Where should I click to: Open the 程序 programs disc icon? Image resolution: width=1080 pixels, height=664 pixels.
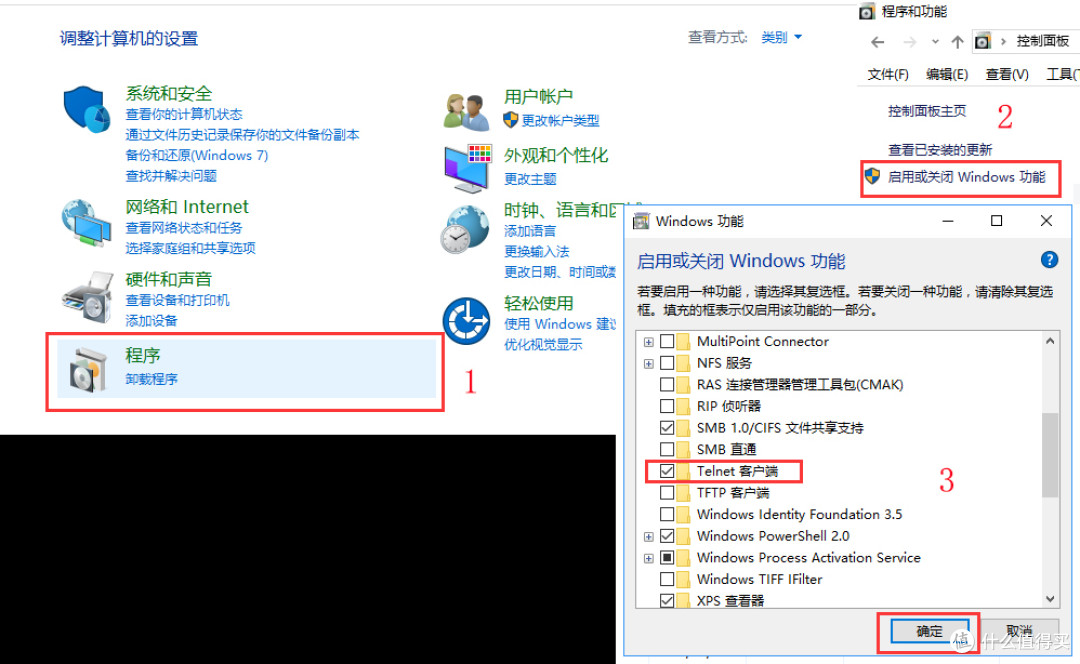[x=88, y=370]
